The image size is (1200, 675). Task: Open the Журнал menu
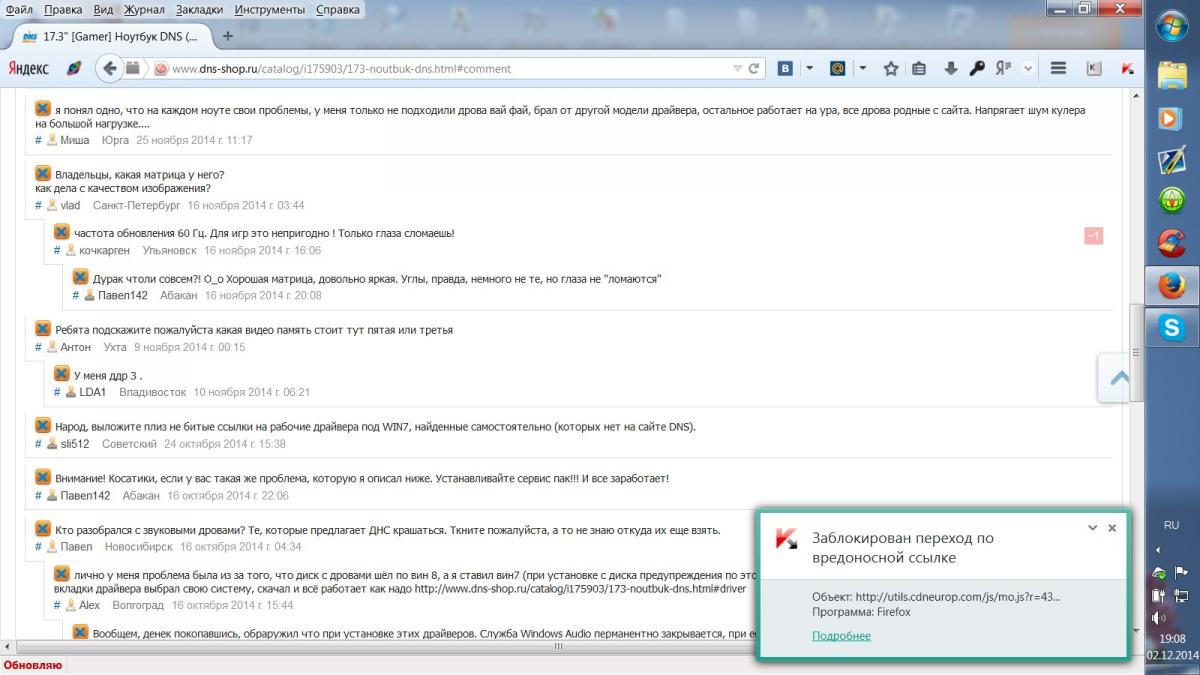(x=145, y=9)
